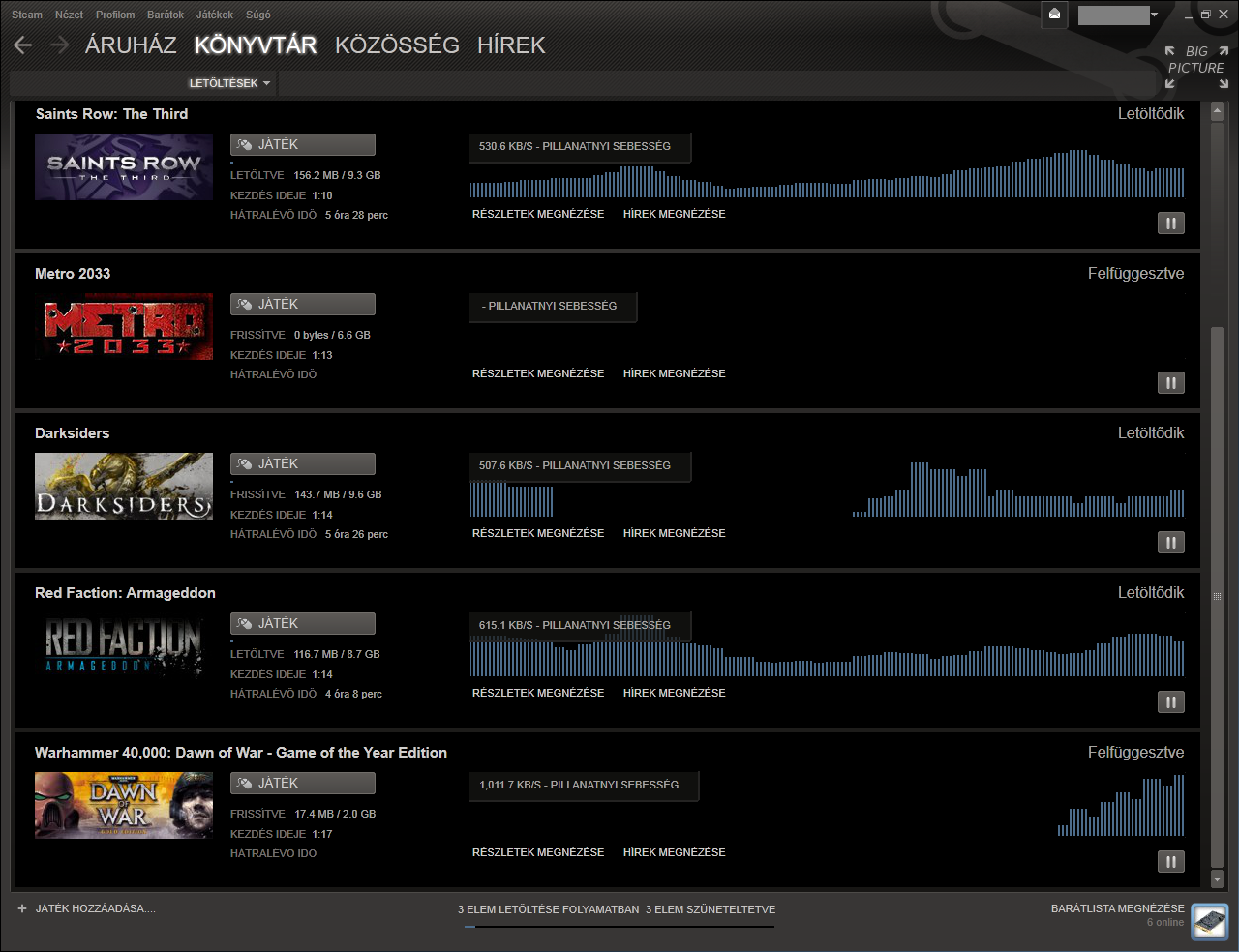Click JÁTÉK HOZZÁADÁSA link
Viewport: 1239px width, 952px height.
95,908
